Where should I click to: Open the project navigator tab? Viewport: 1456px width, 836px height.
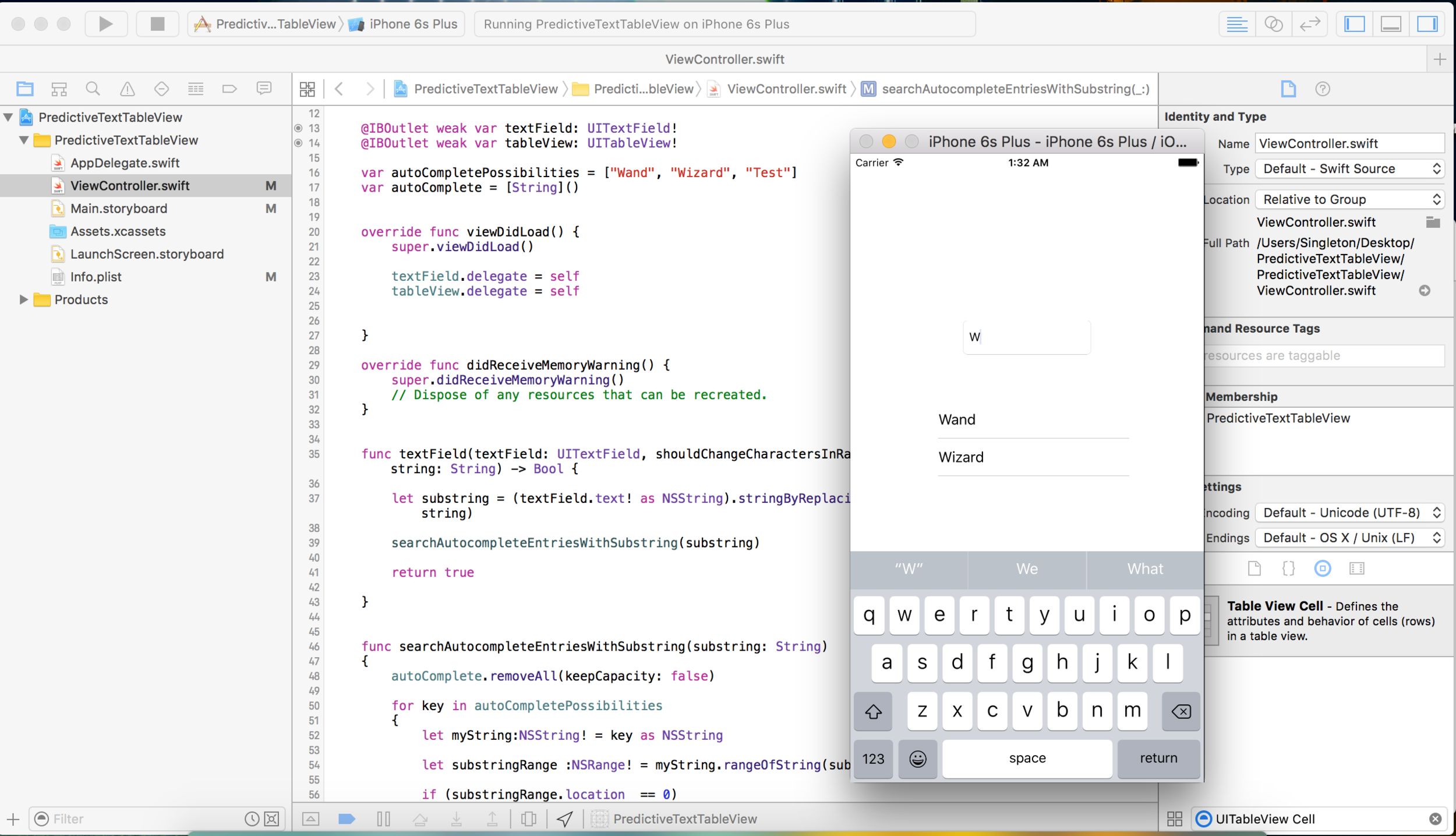(24, 89)
